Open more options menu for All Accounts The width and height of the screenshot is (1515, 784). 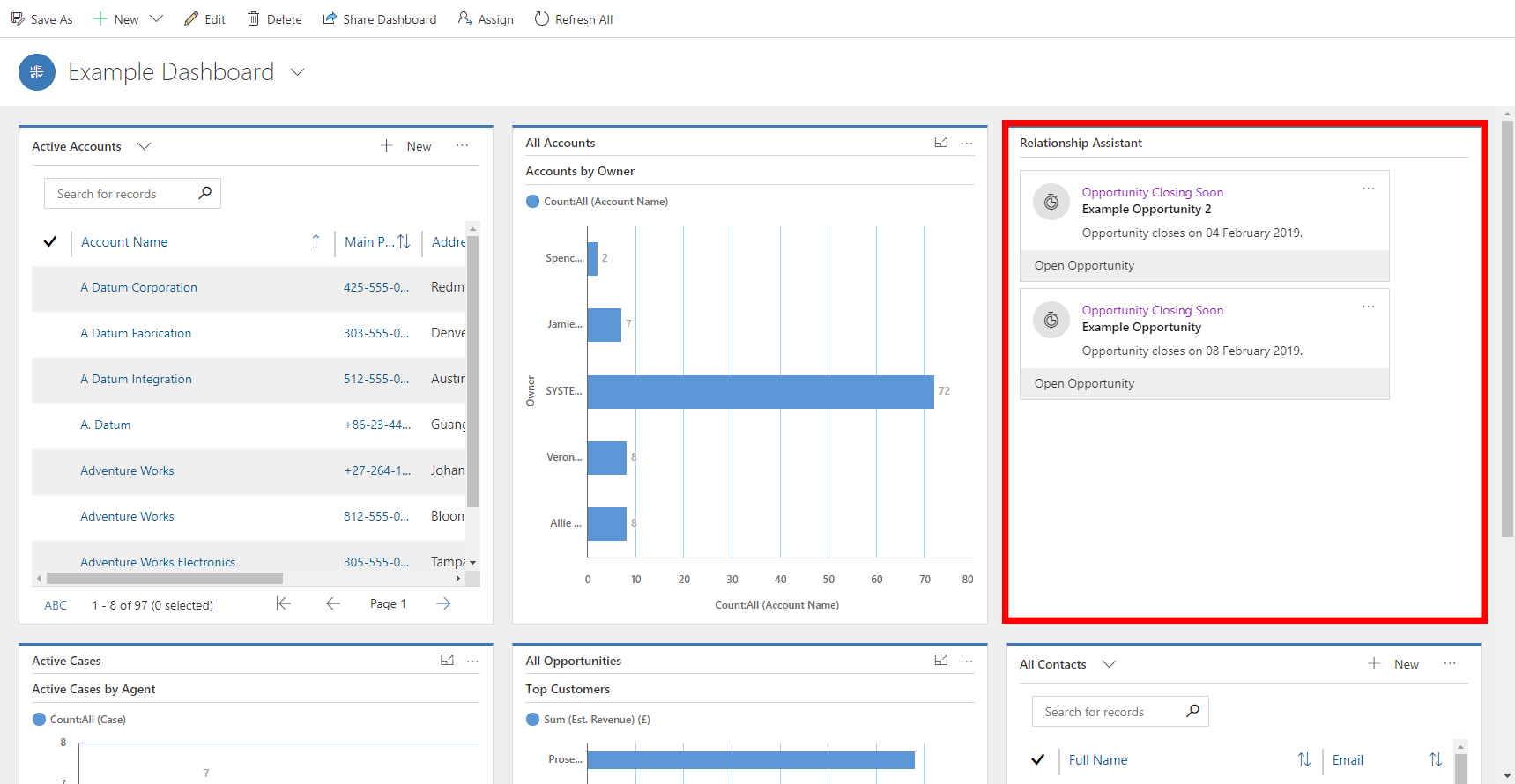(967, 143)
